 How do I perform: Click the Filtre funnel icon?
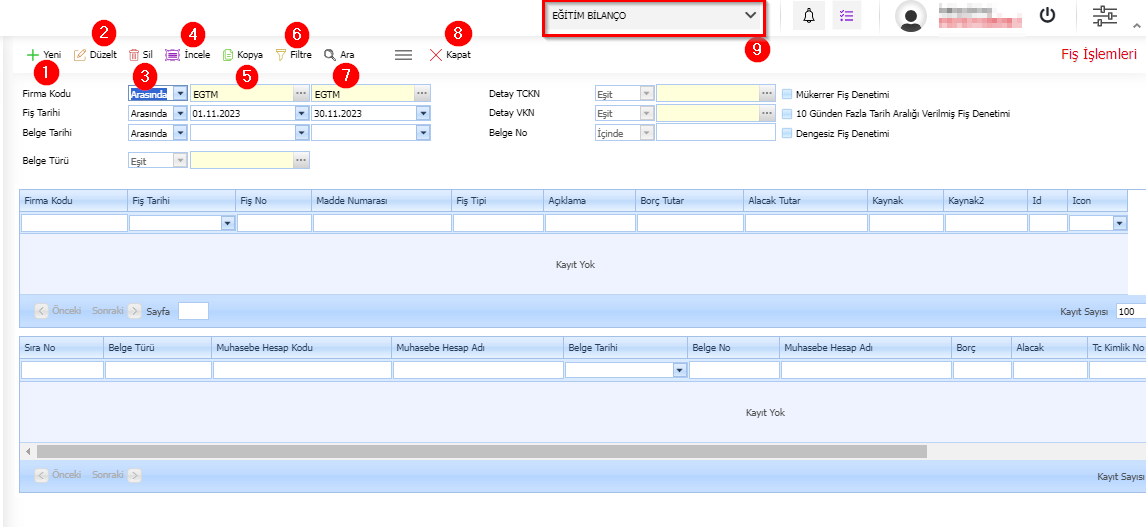[x=281, y=55]
